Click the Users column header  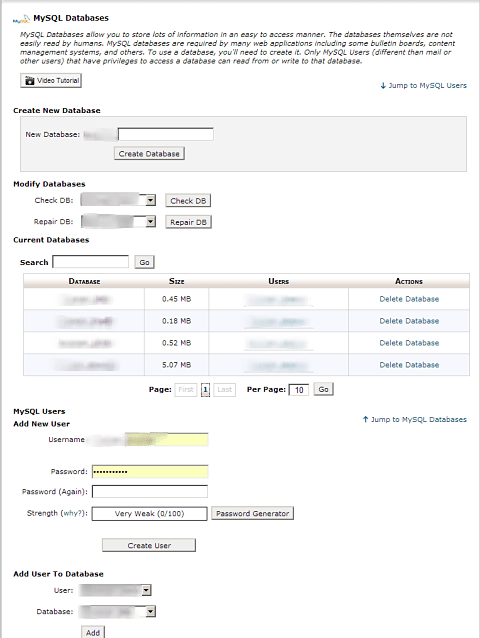click(x=278, y=281)
